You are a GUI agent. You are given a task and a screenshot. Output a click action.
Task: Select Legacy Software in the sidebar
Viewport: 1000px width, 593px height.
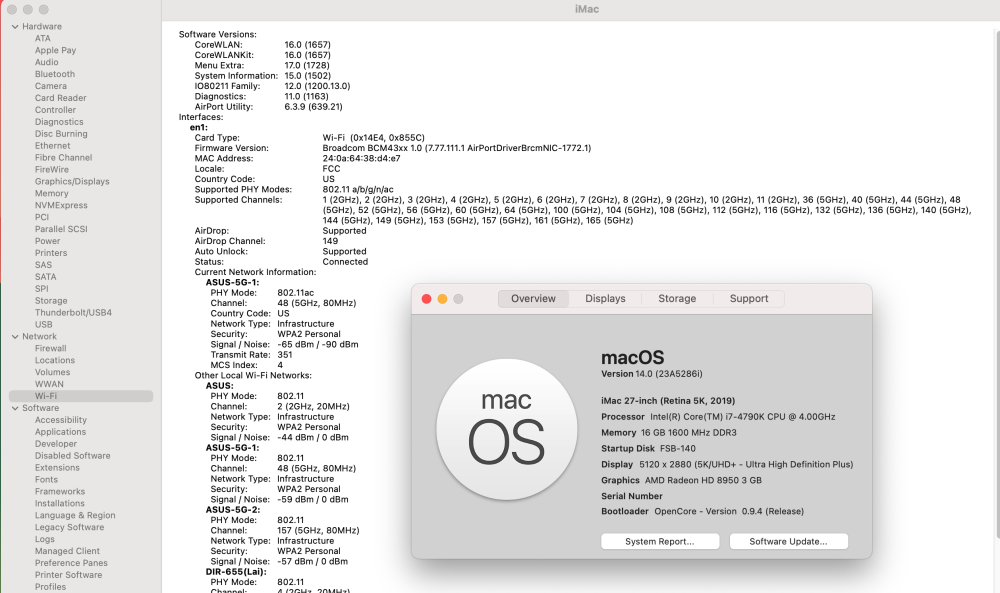click(x=70, y=527)
